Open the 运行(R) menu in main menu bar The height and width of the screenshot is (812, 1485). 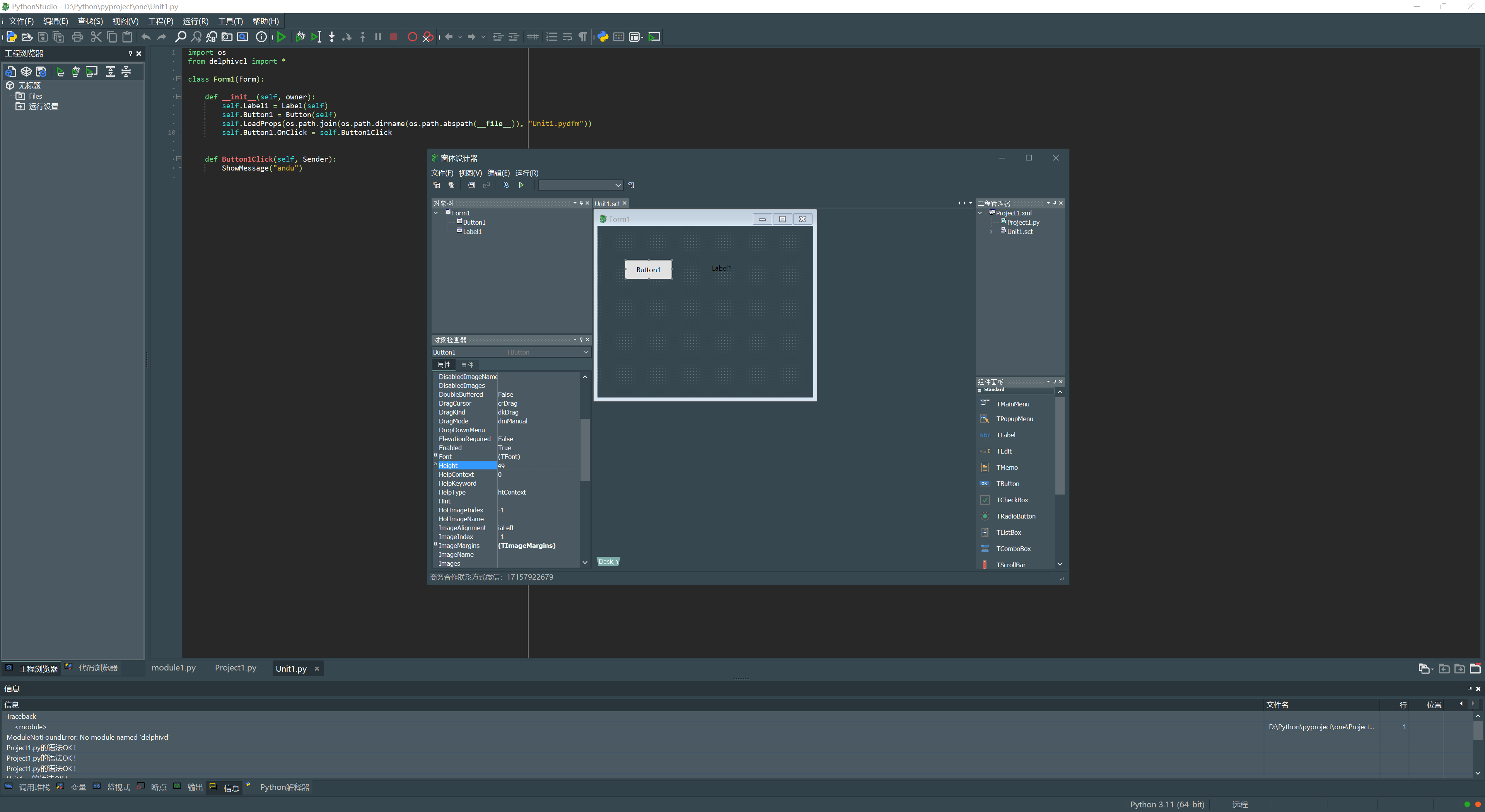pyautogui.click(x=195, y=21)
